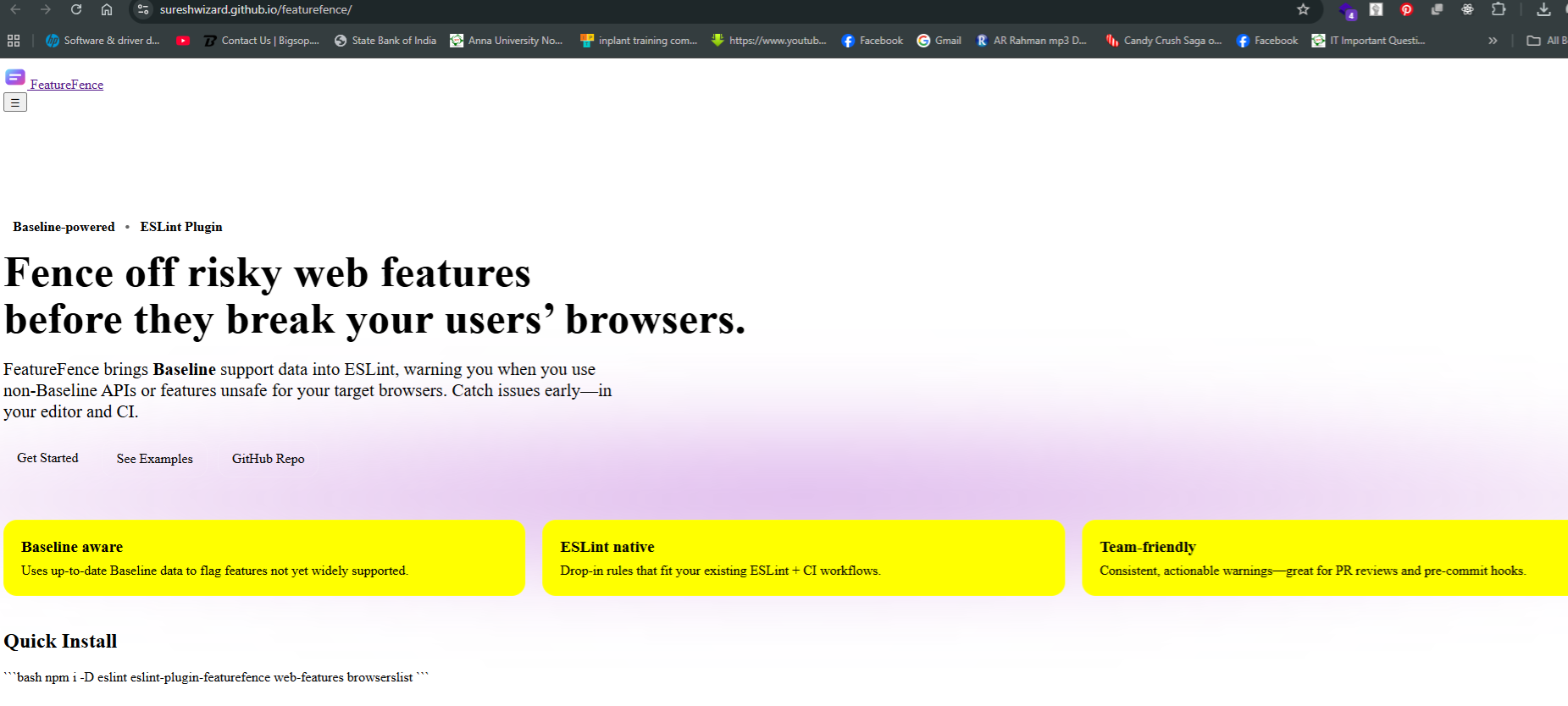
Task: Click the ESLint Plugin badge text
Action: click(x=181, y=227)
